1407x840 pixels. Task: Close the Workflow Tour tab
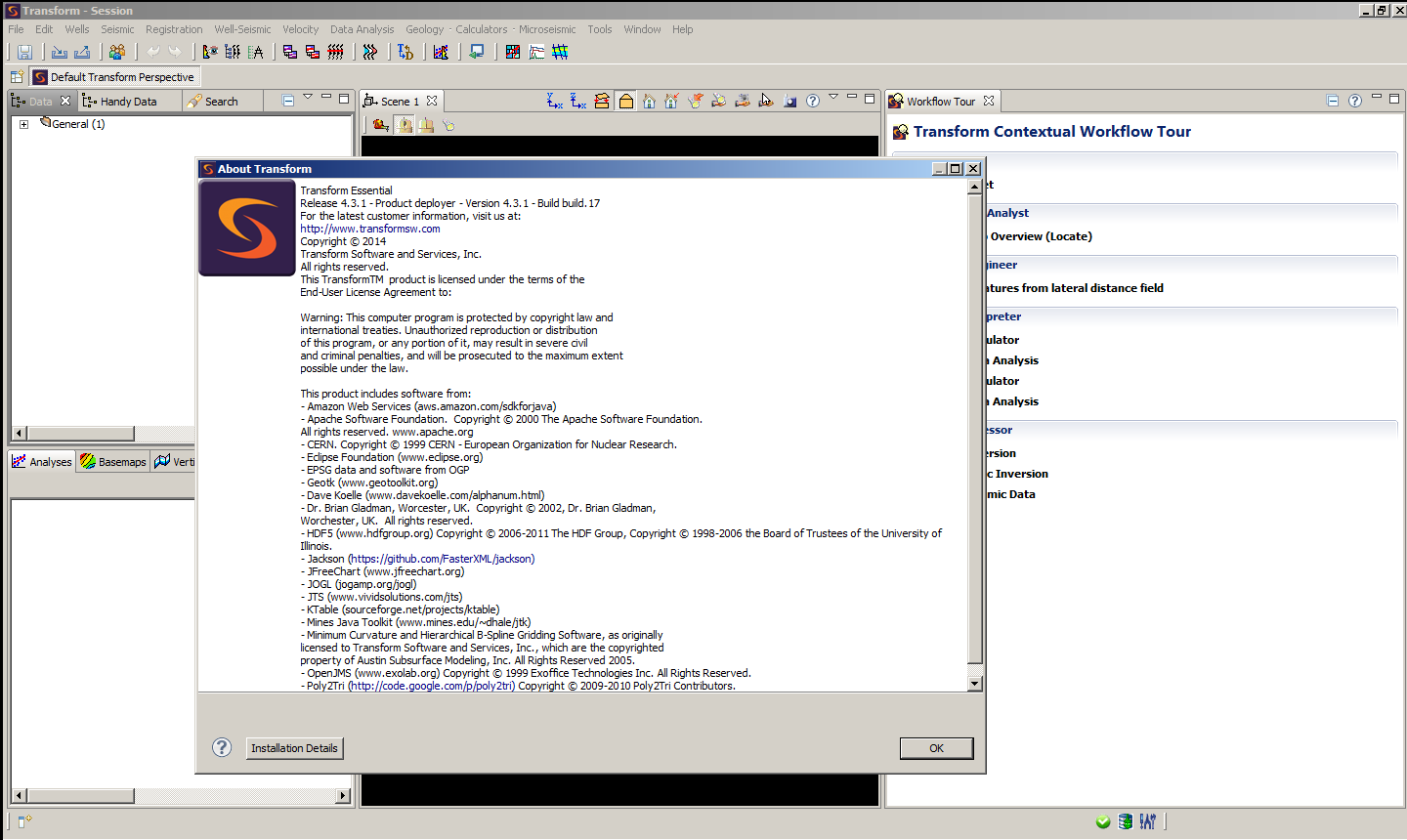[989, 101]
